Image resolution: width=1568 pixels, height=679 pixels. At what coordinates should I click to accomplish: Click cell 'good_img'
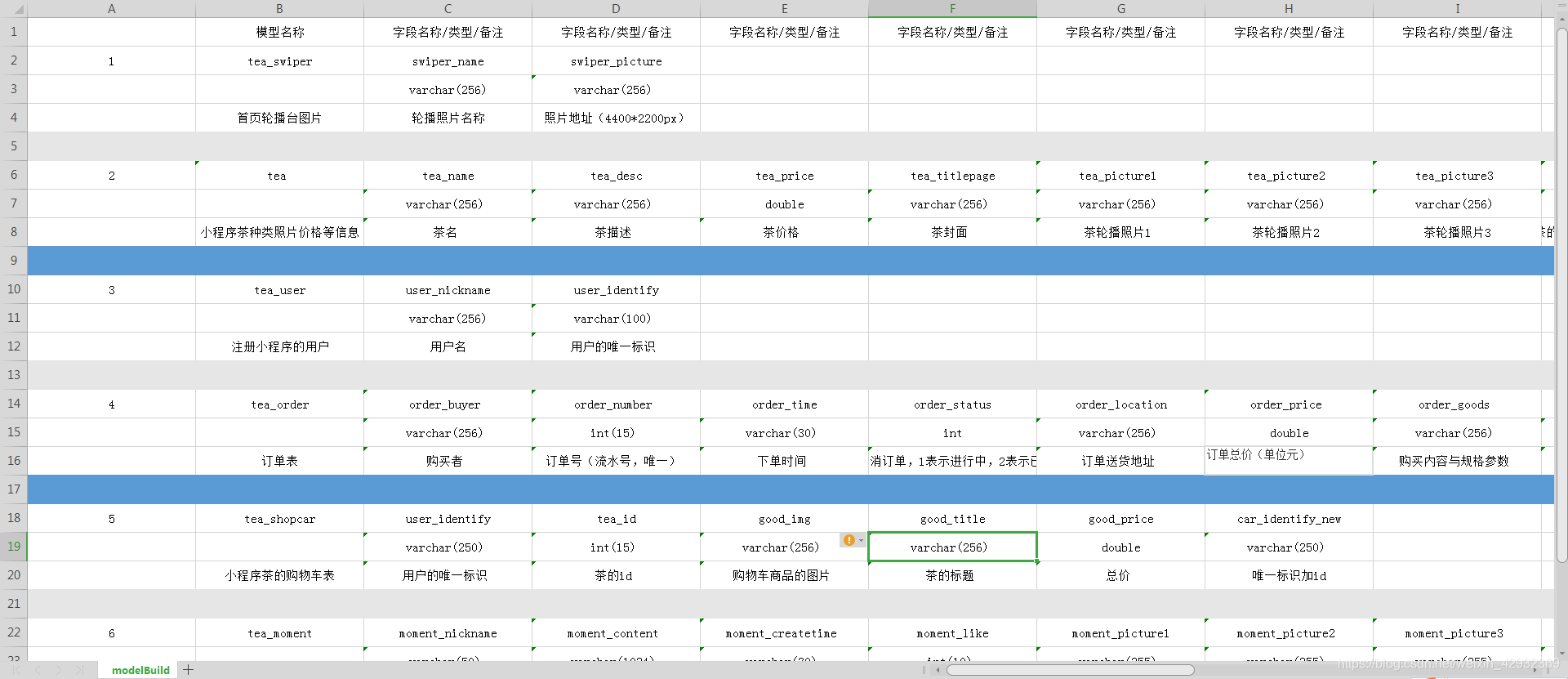(x=784, y=519)
